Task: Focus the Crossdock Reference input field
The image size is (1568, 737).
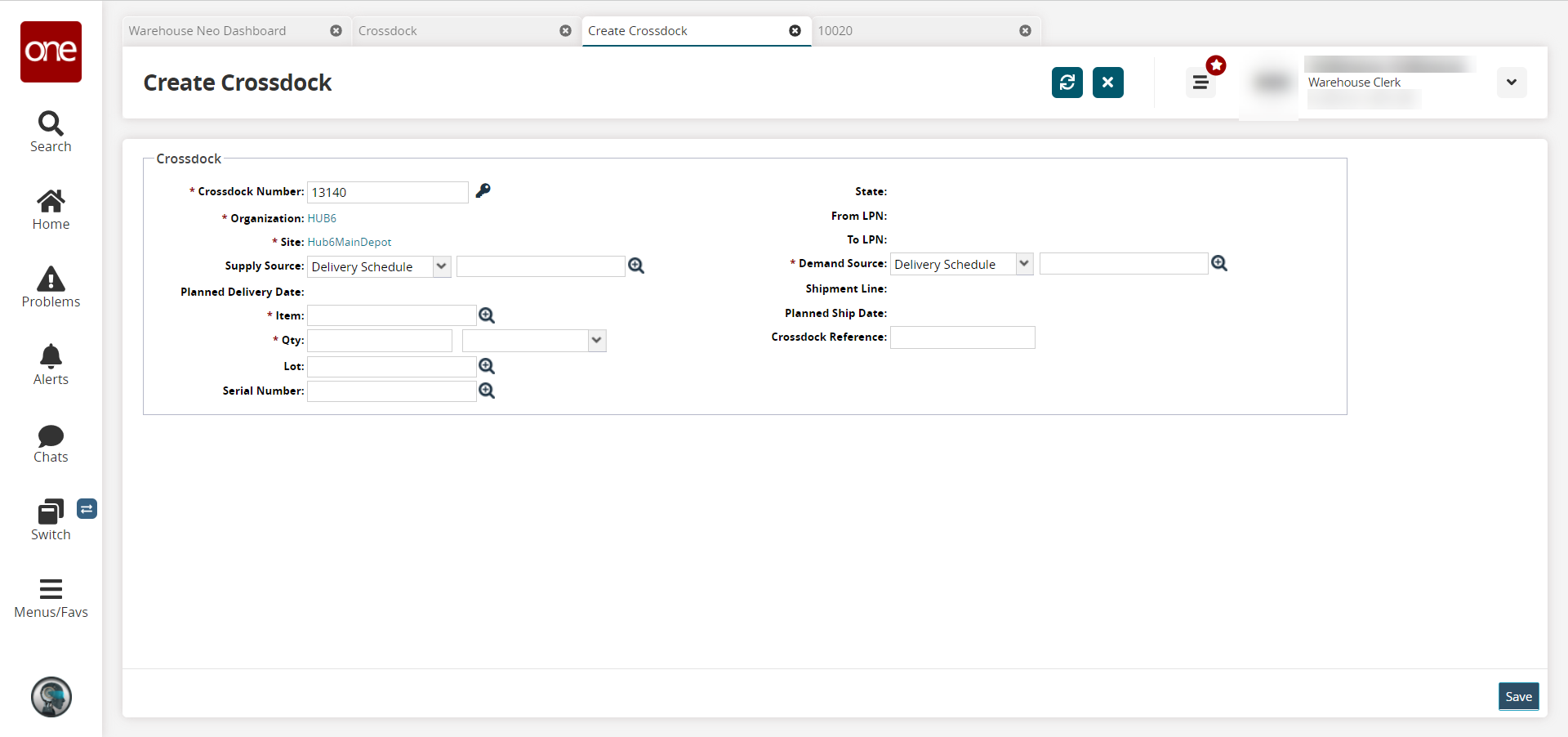Action: (962, 337)
